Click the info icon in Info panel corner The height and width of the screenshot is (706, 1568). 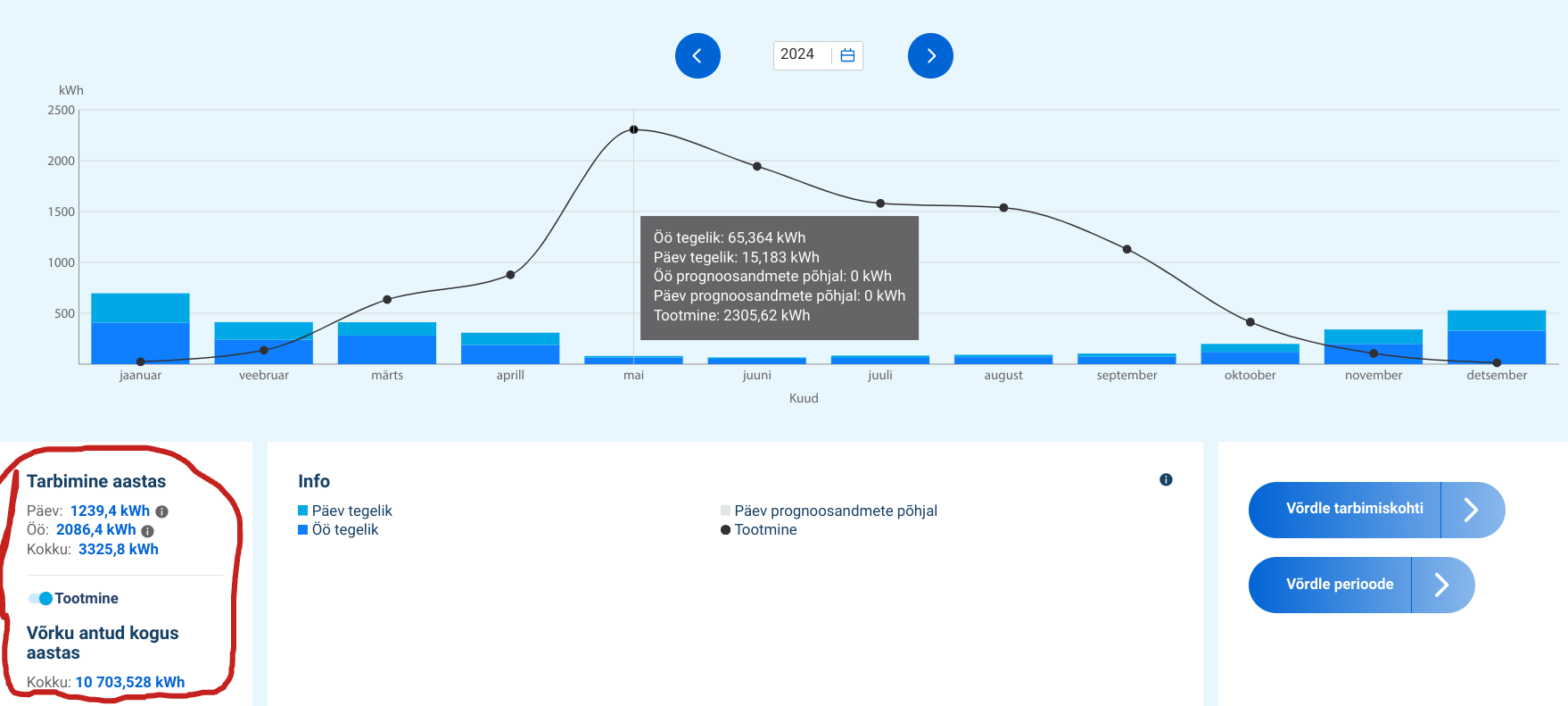[x=1165, y=480]
